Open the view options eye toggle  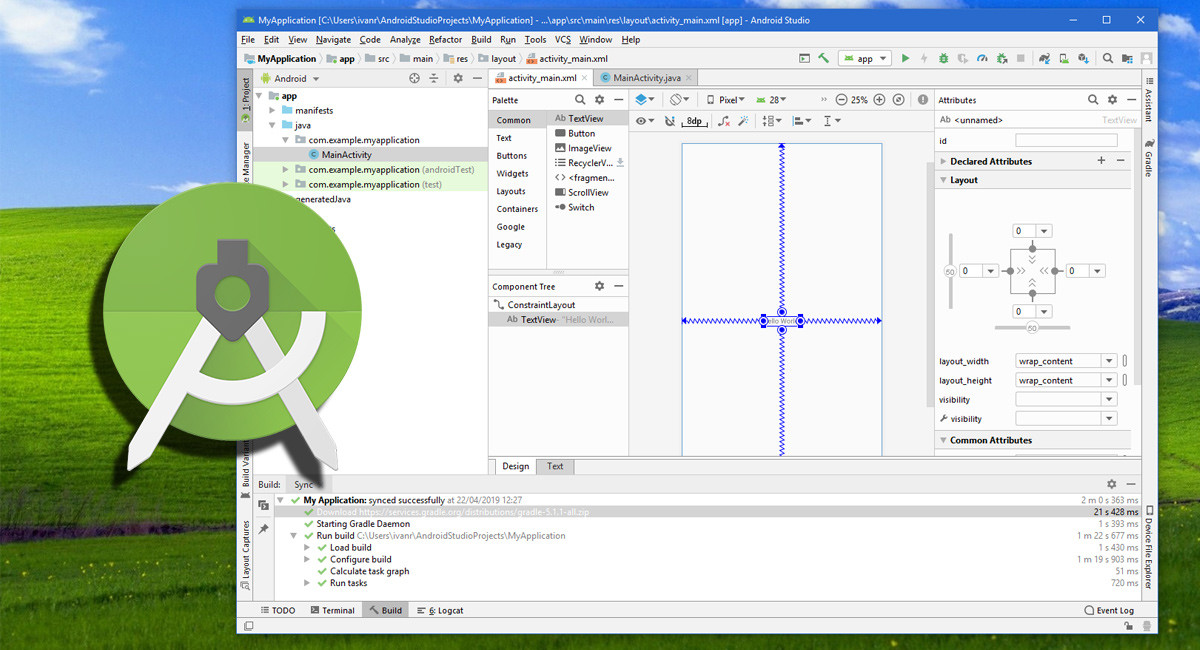coord(641,120)
